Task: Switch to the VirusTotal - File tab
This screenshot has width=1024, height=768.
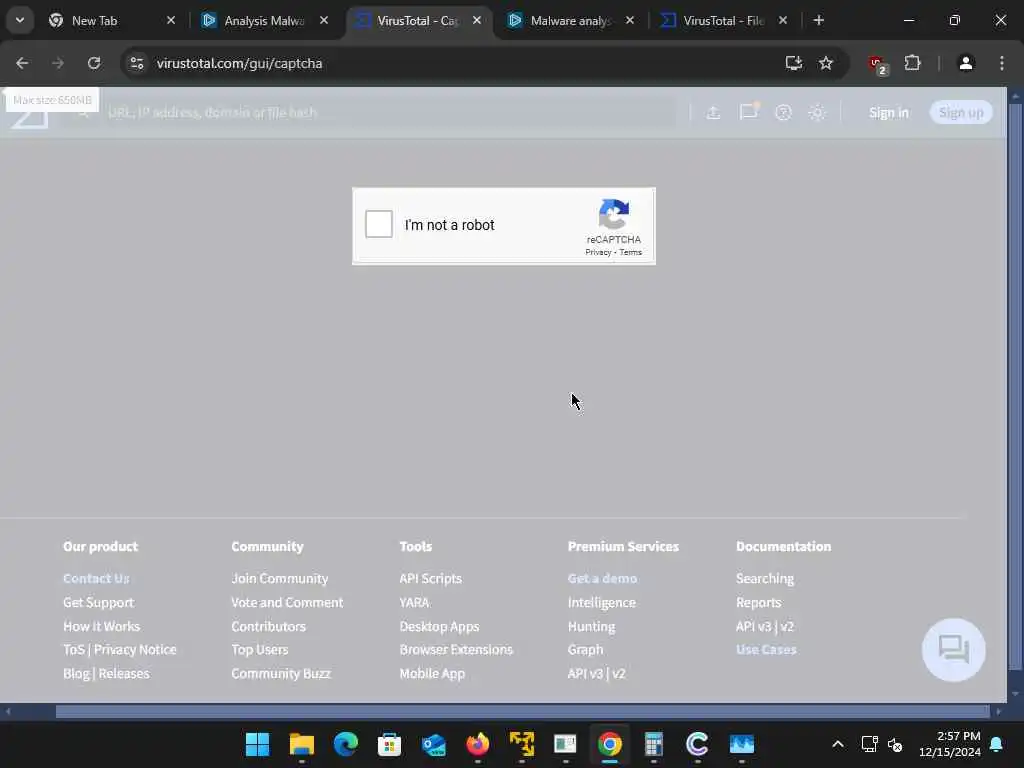Action: (x=723, y=20)
